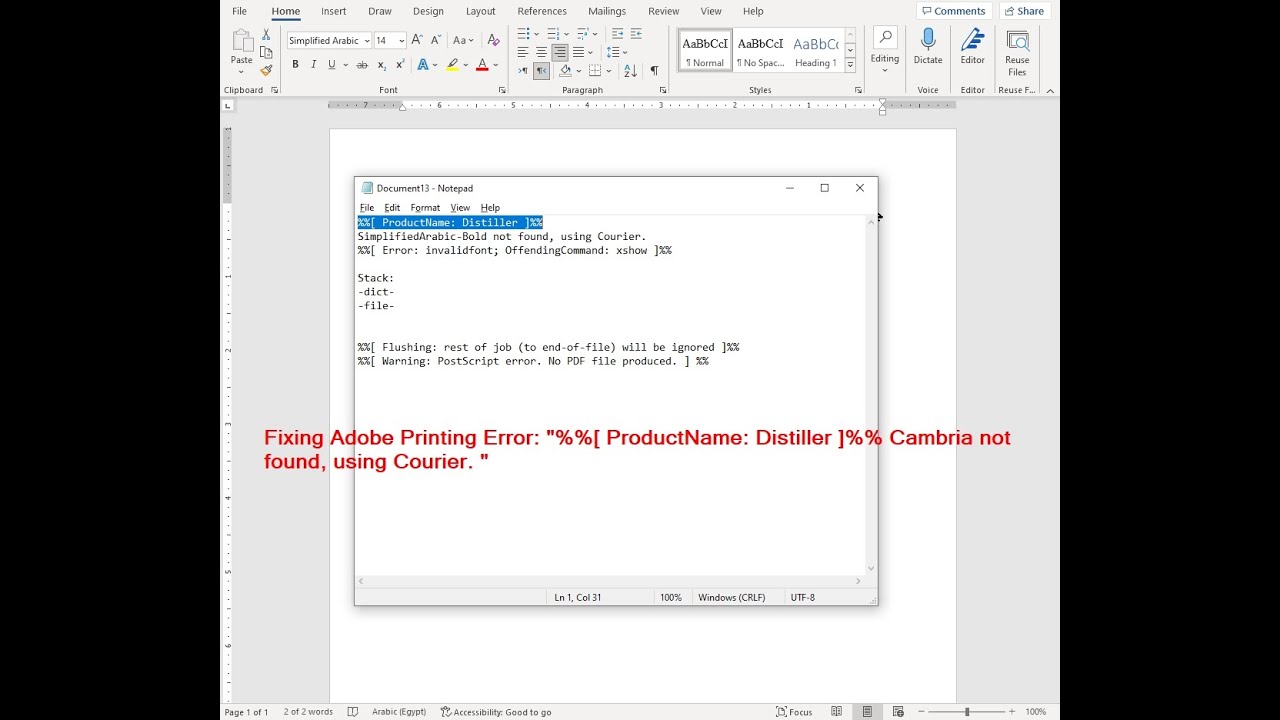The image size is (1280, 720).
Task: Click the Dictate microphone icon
Action: pos(928,40)
